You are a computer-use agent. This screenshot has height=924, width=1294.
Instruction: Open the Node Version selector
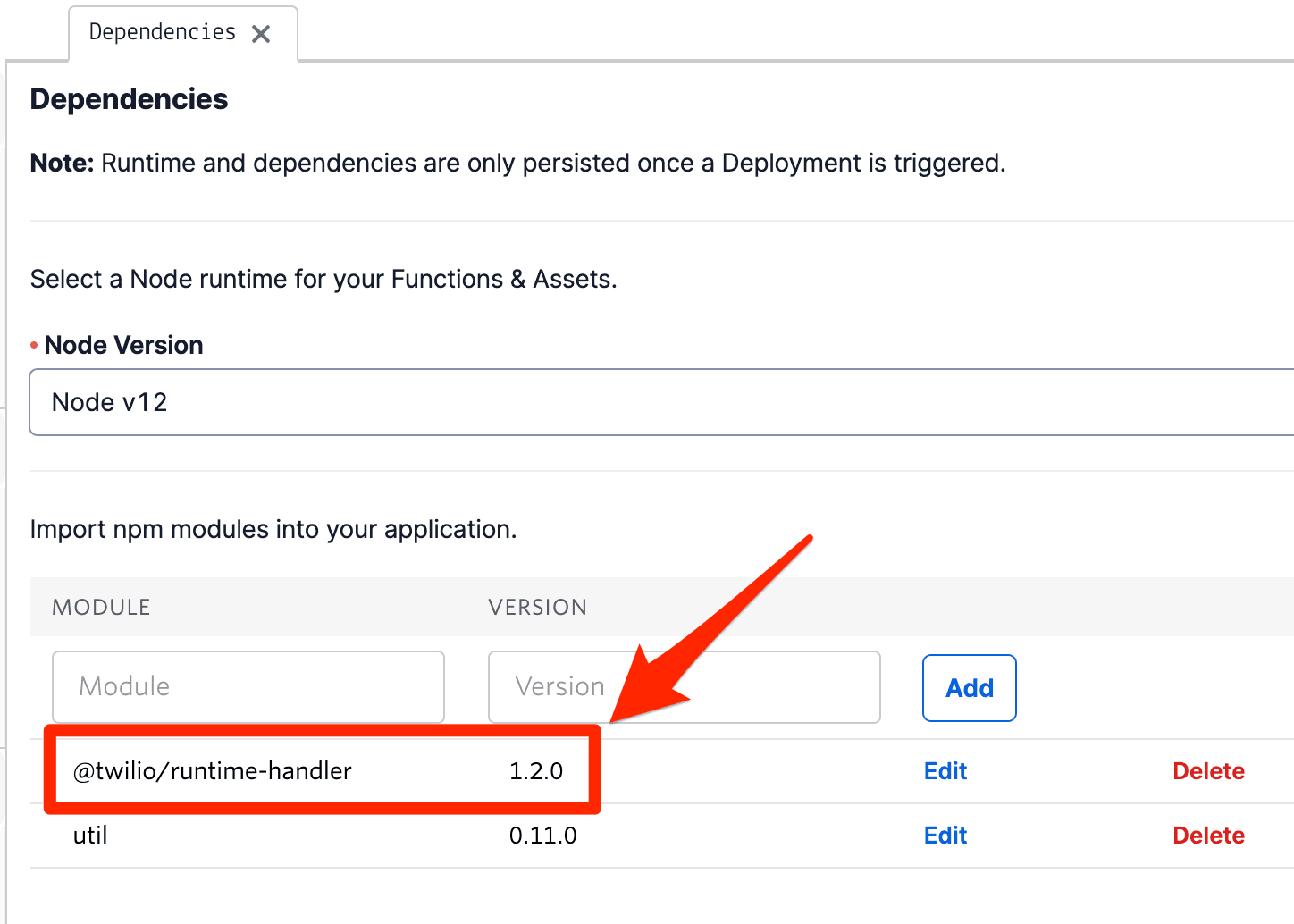pos(661,402)
